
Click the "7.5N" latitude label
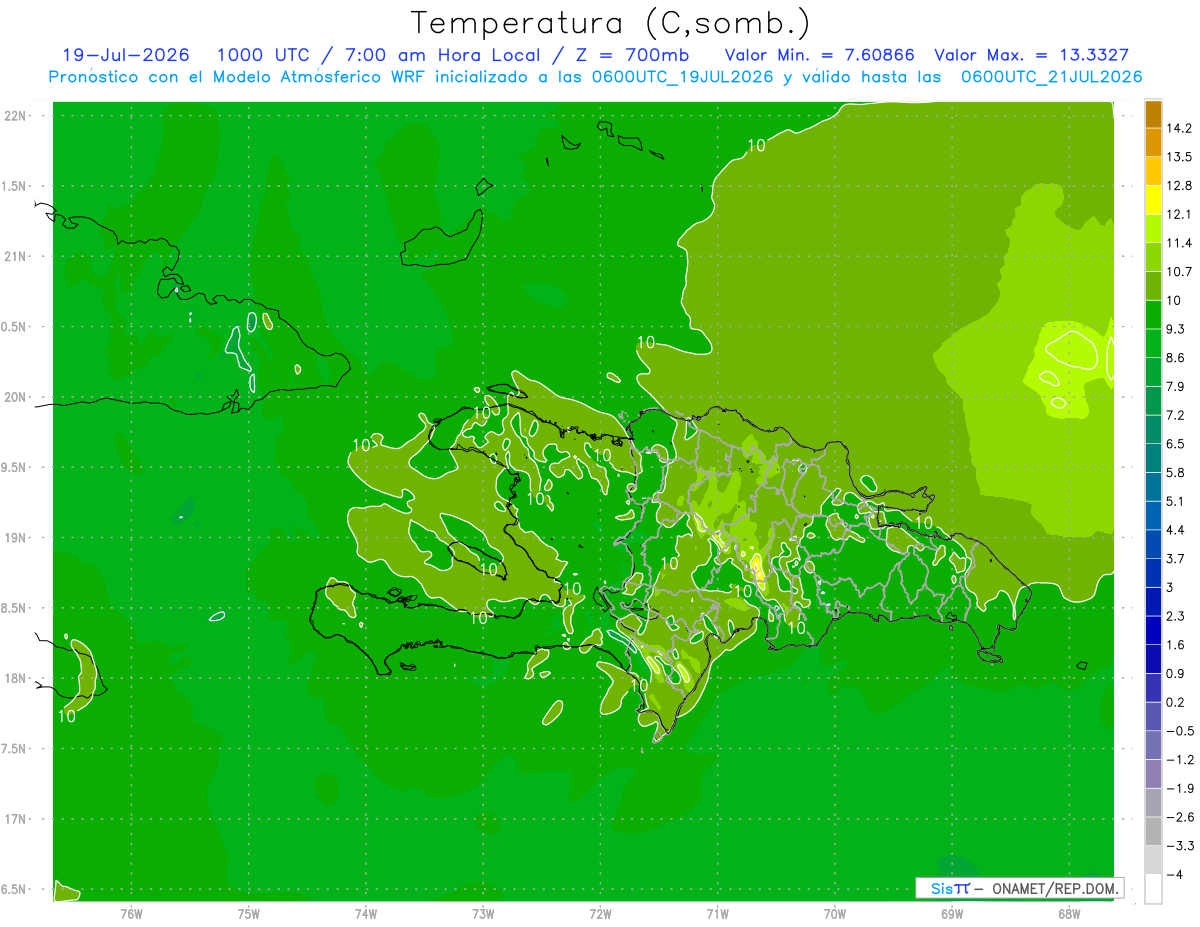click(x=15, y=749)
